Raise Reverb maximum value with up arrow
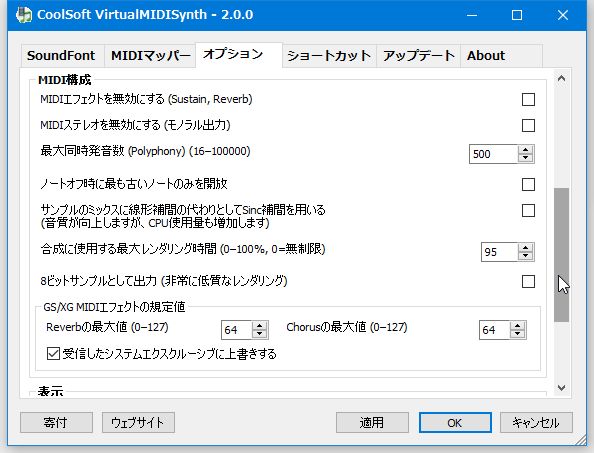The height and width of the screenshot is (453, 594). 259,325
